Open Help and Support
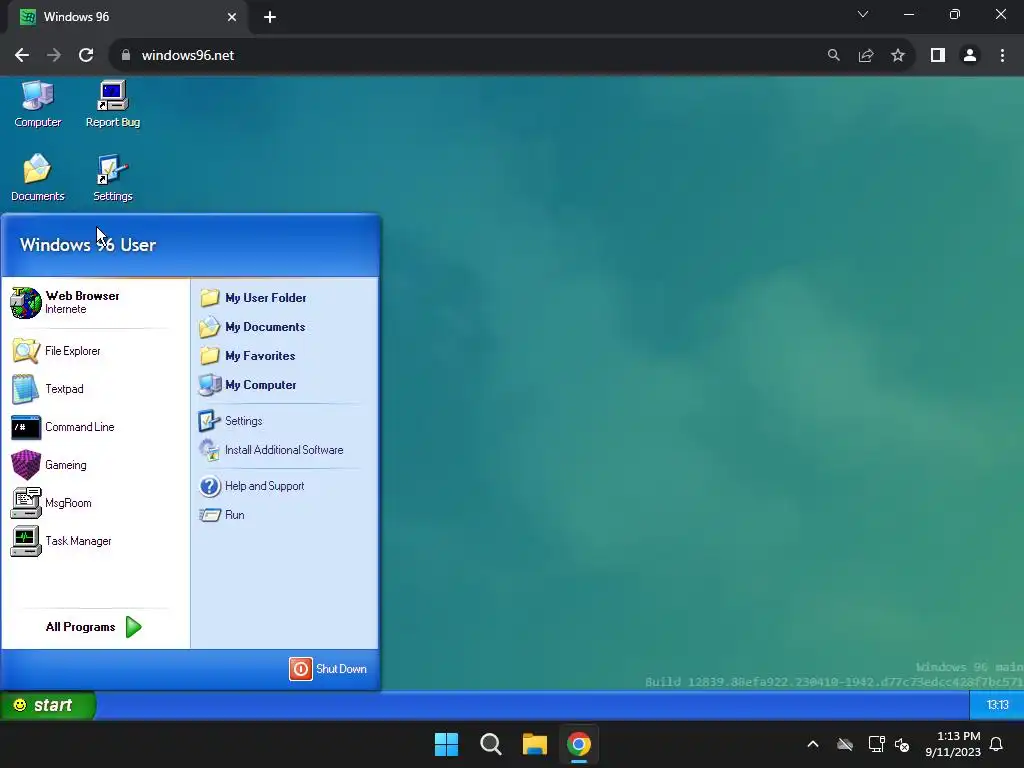1024x768 pixels. pyautogui.click(x=251, y=486)
